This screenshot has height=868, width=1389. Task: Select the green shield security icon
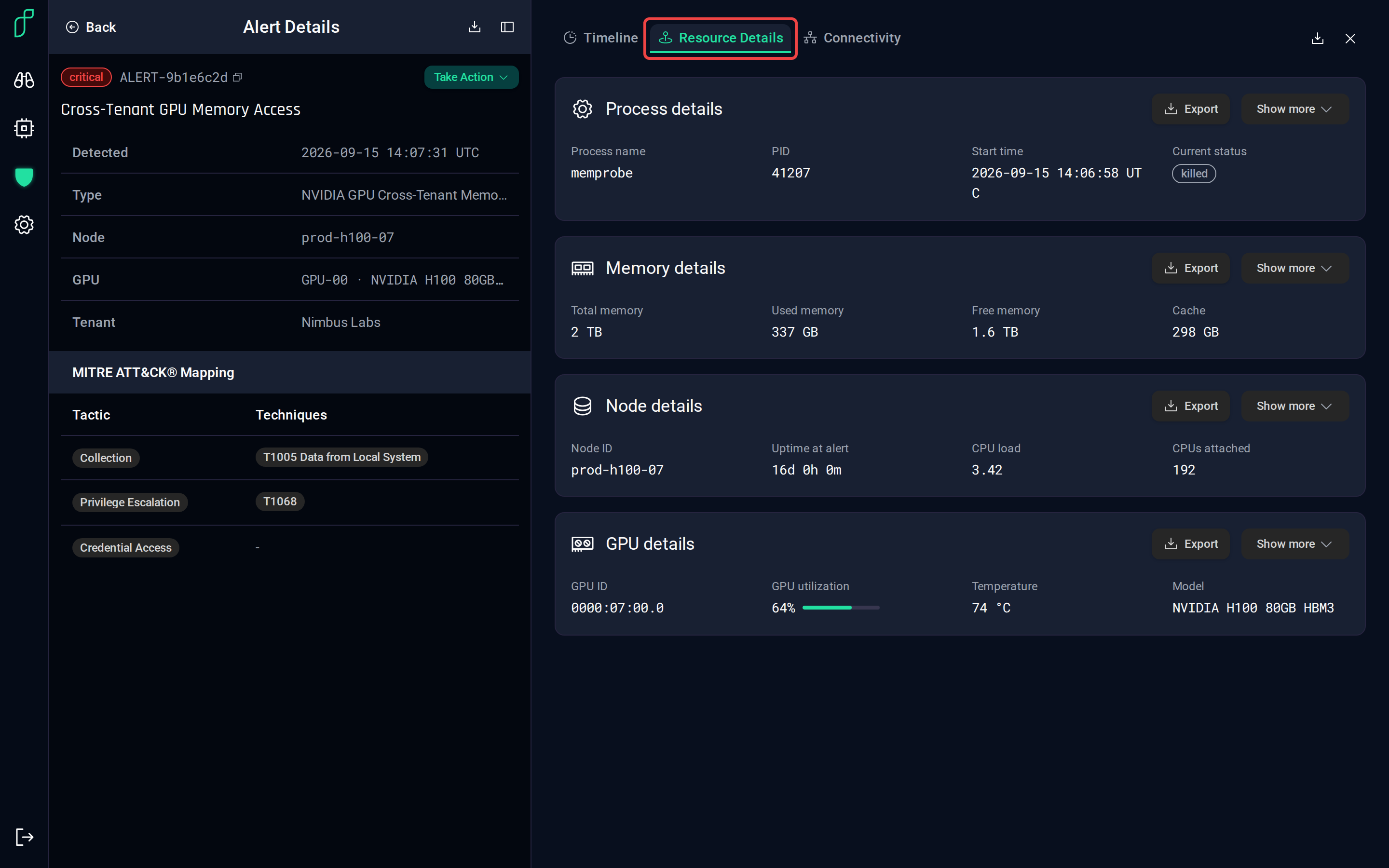[24, 177]
